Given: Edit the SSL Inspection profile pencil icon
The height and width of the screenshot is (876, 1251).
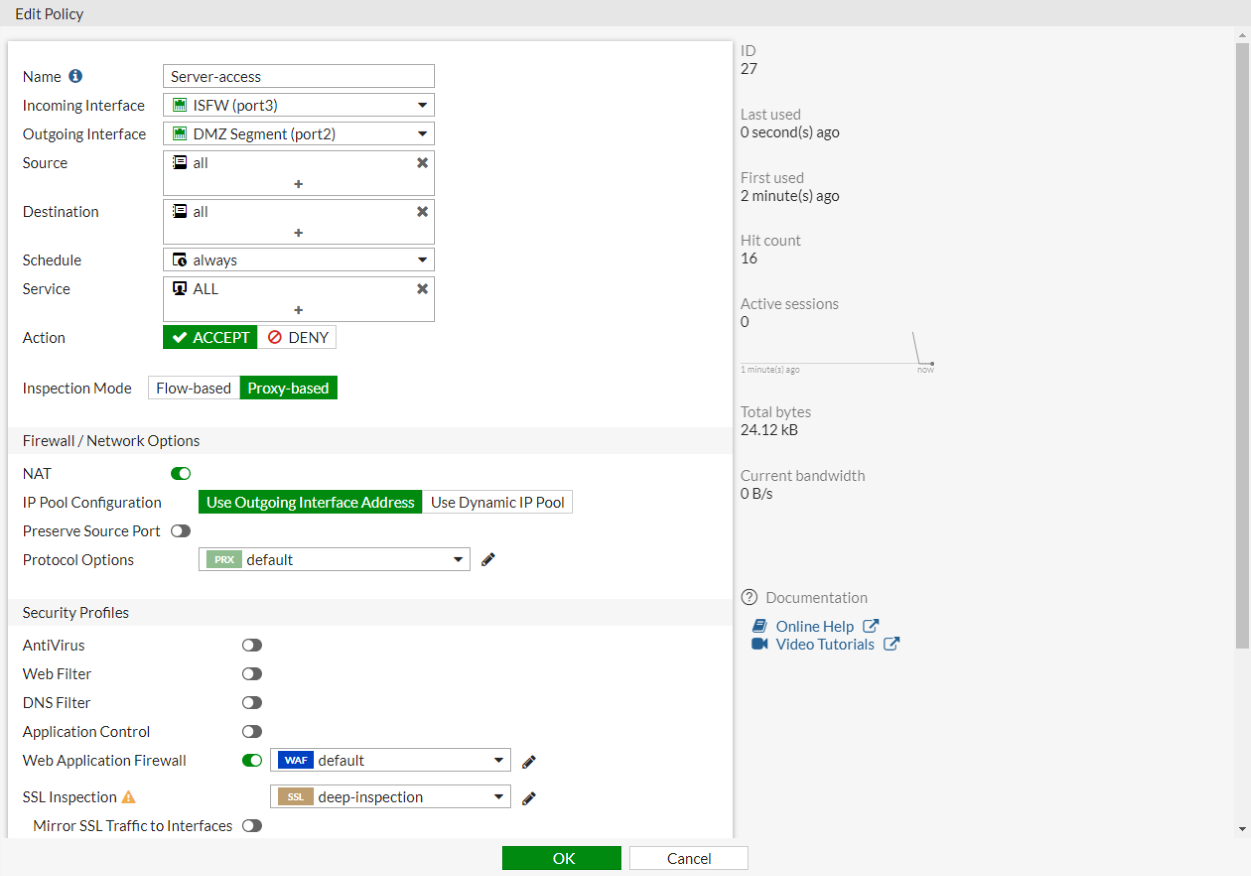Looking at the screenshot, I should coord(529,798).
